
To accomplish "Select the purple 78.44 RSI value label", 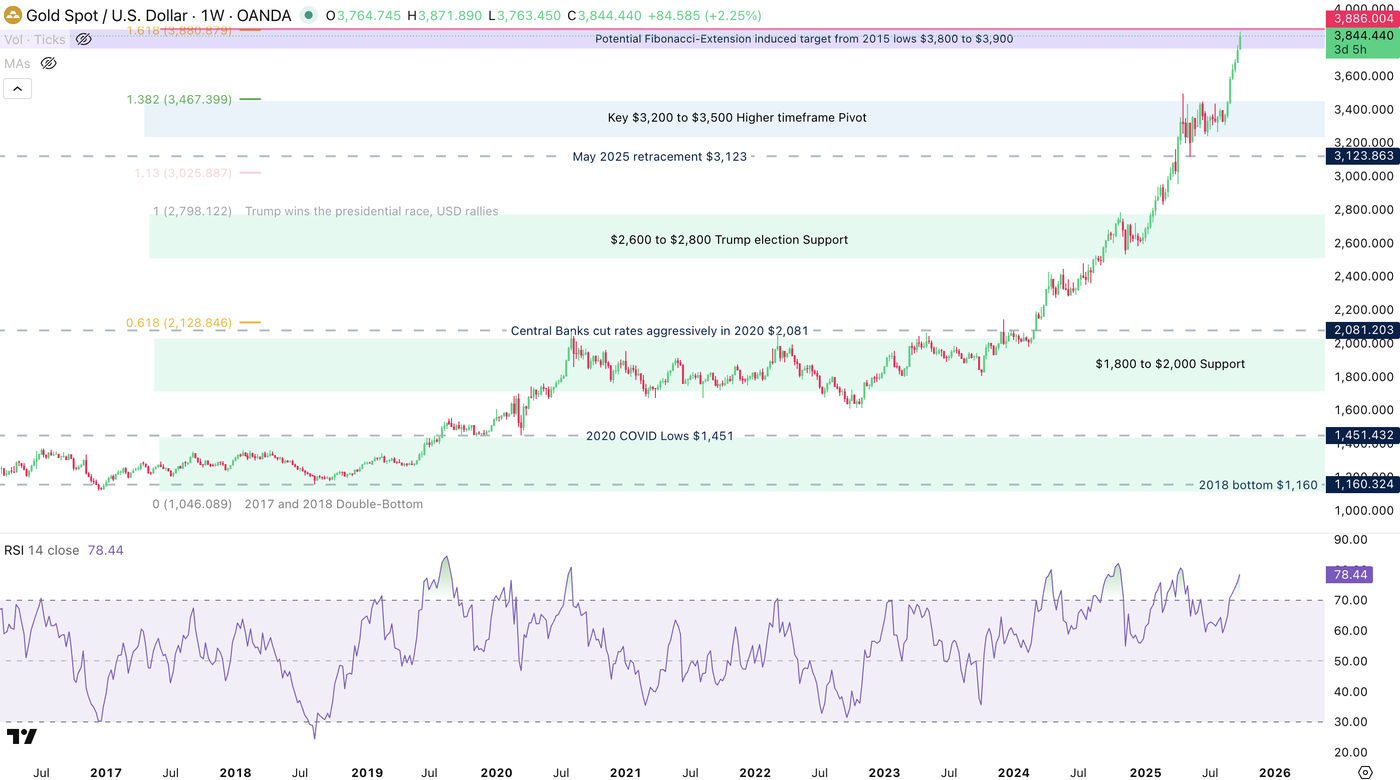I will (x=1350, y=574).
